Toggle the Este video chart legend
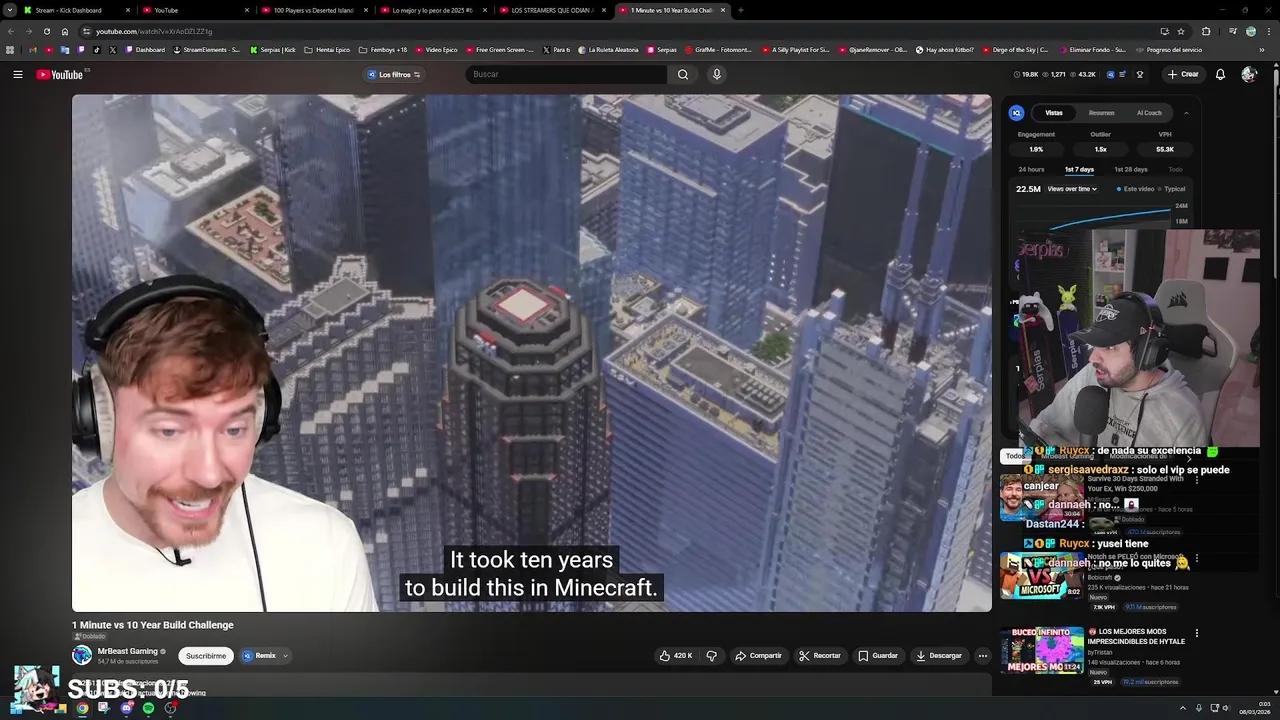 [x=1135, y=189]
